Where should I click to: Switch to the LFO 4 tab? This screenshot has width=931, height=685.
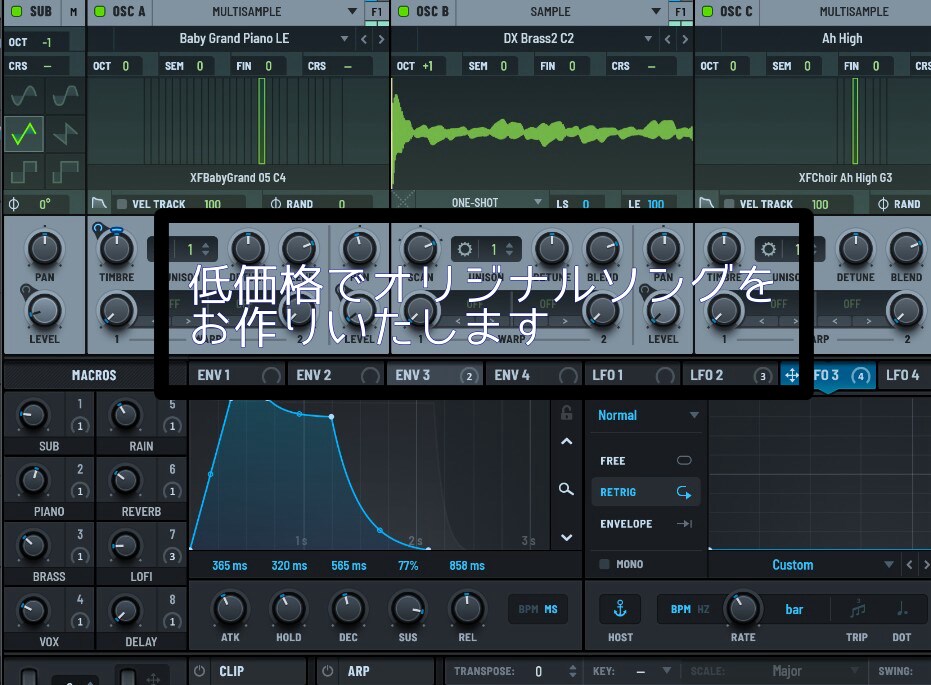(904, 375)
